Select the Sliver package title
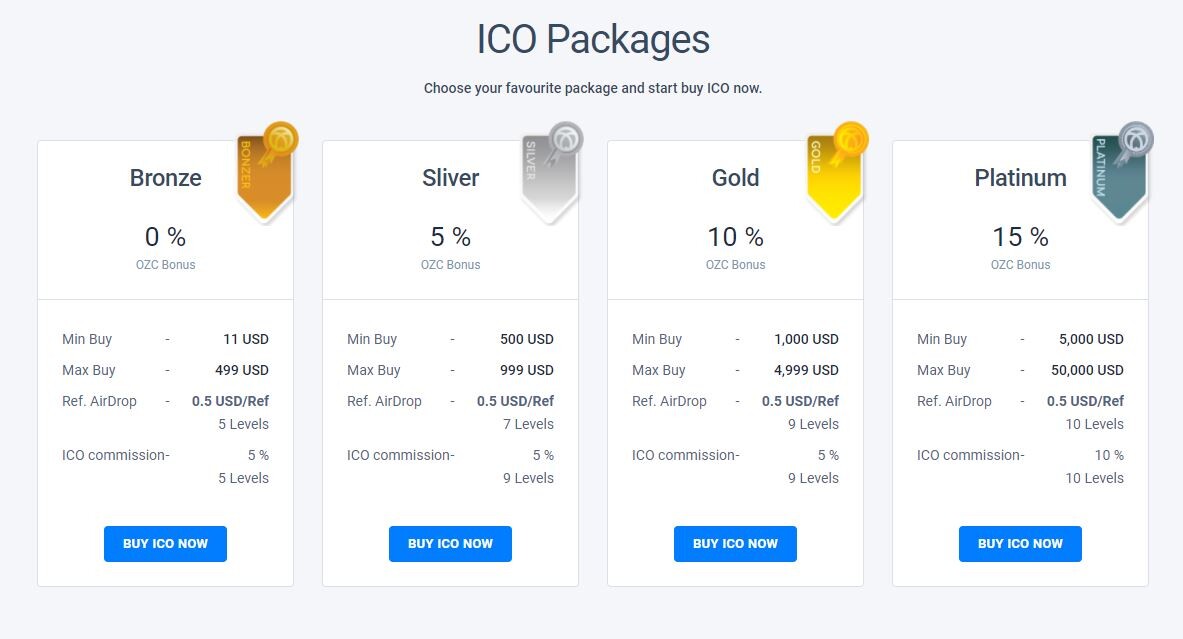The image size is (1183, 639). [x=450, y=178]
